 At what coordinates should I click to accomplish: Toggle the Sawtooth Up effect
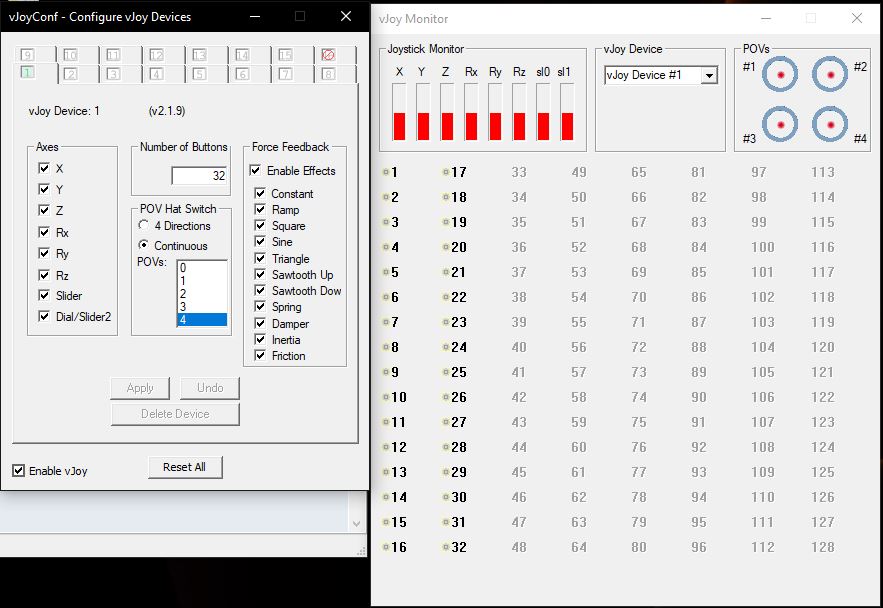pyautogui.click(x=260, y=274)
